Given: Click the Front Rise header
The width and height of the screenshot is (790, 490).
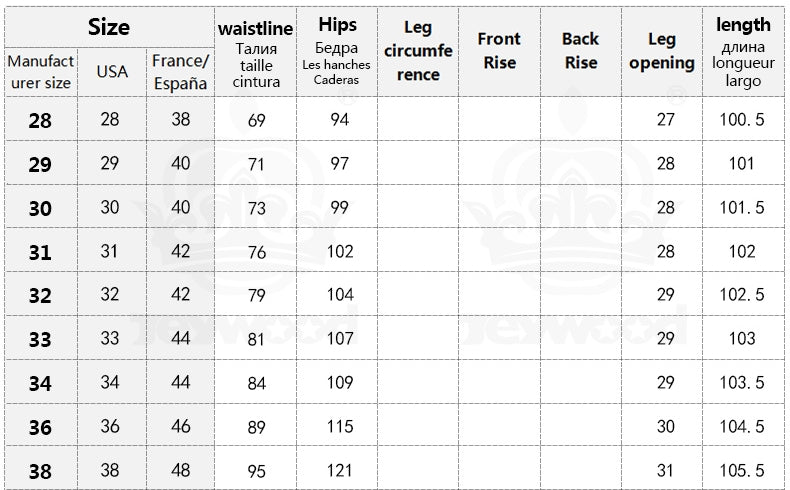Looking at the screenshot, I should tap(499, 52).
